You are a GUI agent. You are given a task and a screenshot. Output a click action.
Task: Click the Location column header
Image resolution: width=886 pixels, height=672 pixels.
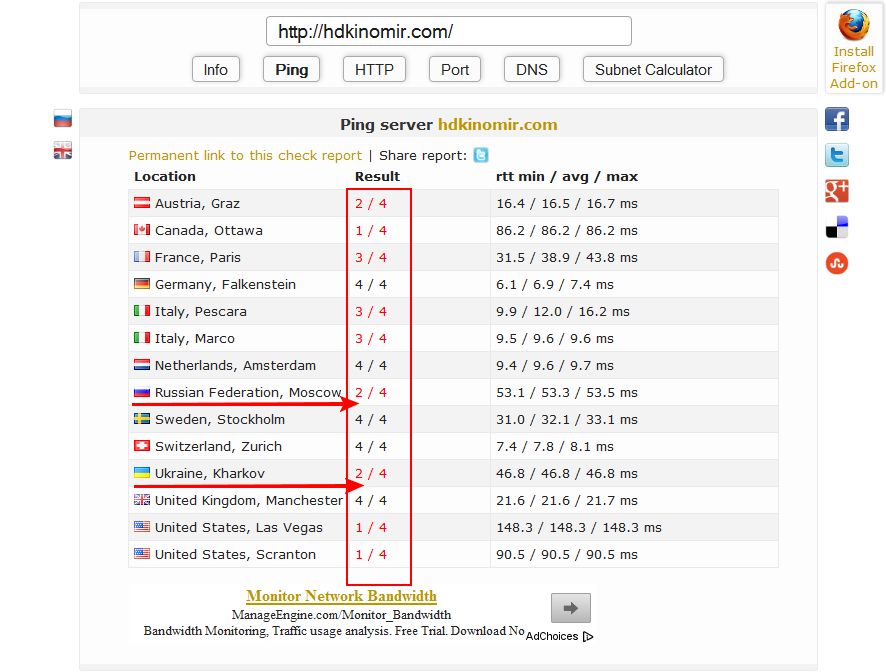[165, 176]
